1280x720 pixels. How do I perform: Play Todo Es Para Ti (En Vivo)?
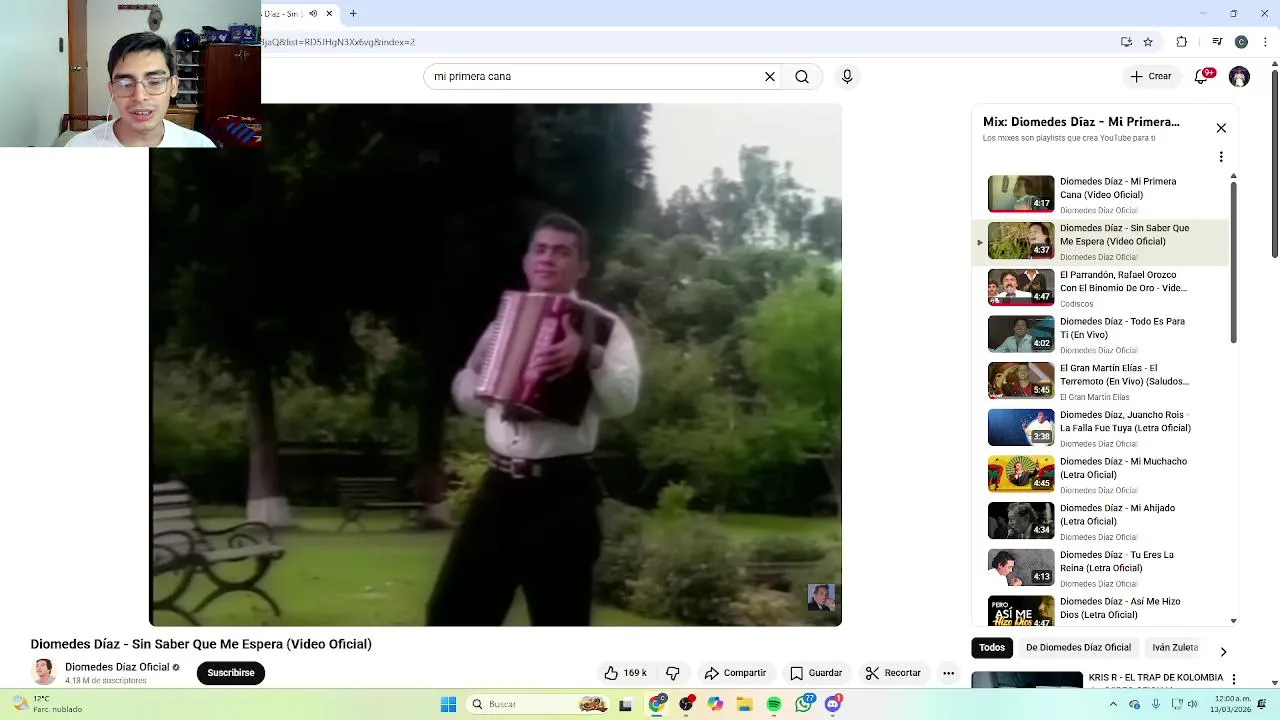pyautogui.click(x=1100, y=335)
